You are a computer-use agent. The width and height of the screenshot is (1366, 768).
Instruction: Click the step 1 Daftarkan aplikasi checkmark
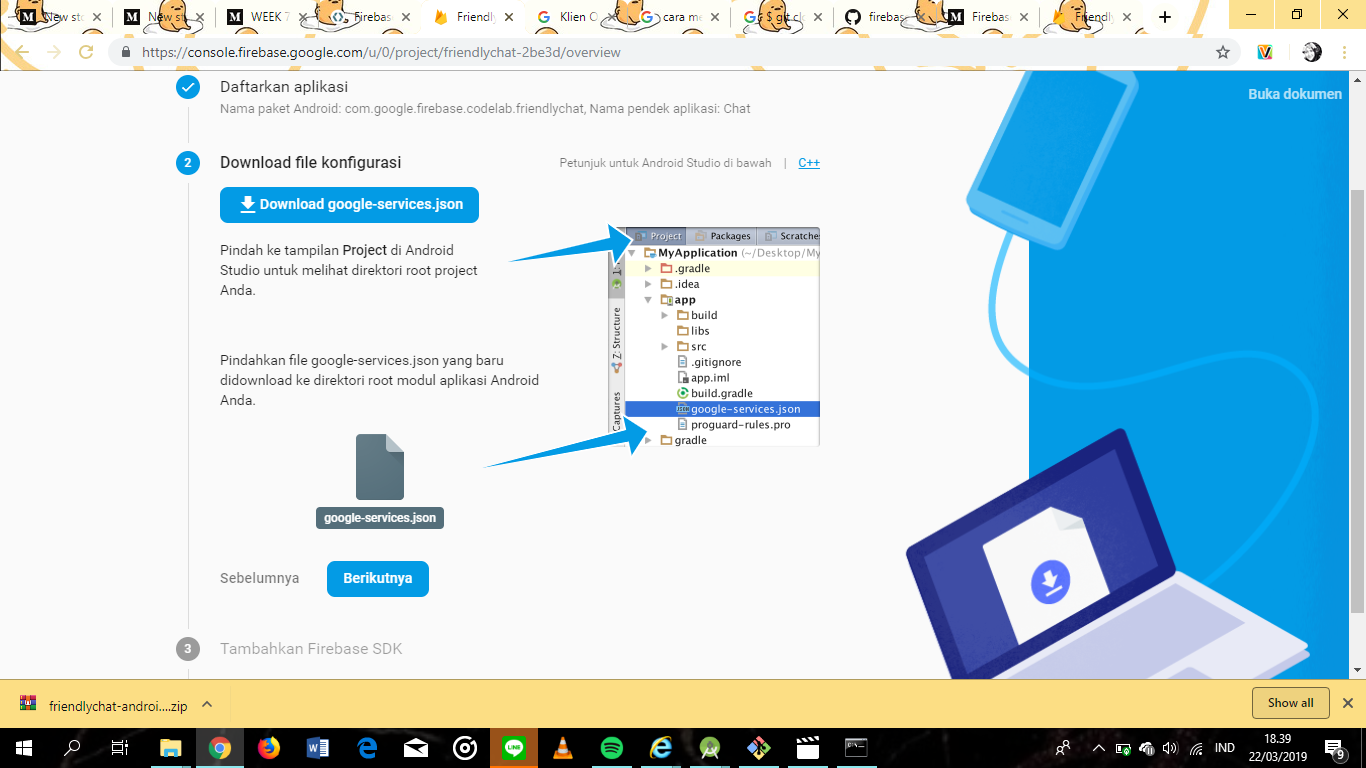[188, 87]
